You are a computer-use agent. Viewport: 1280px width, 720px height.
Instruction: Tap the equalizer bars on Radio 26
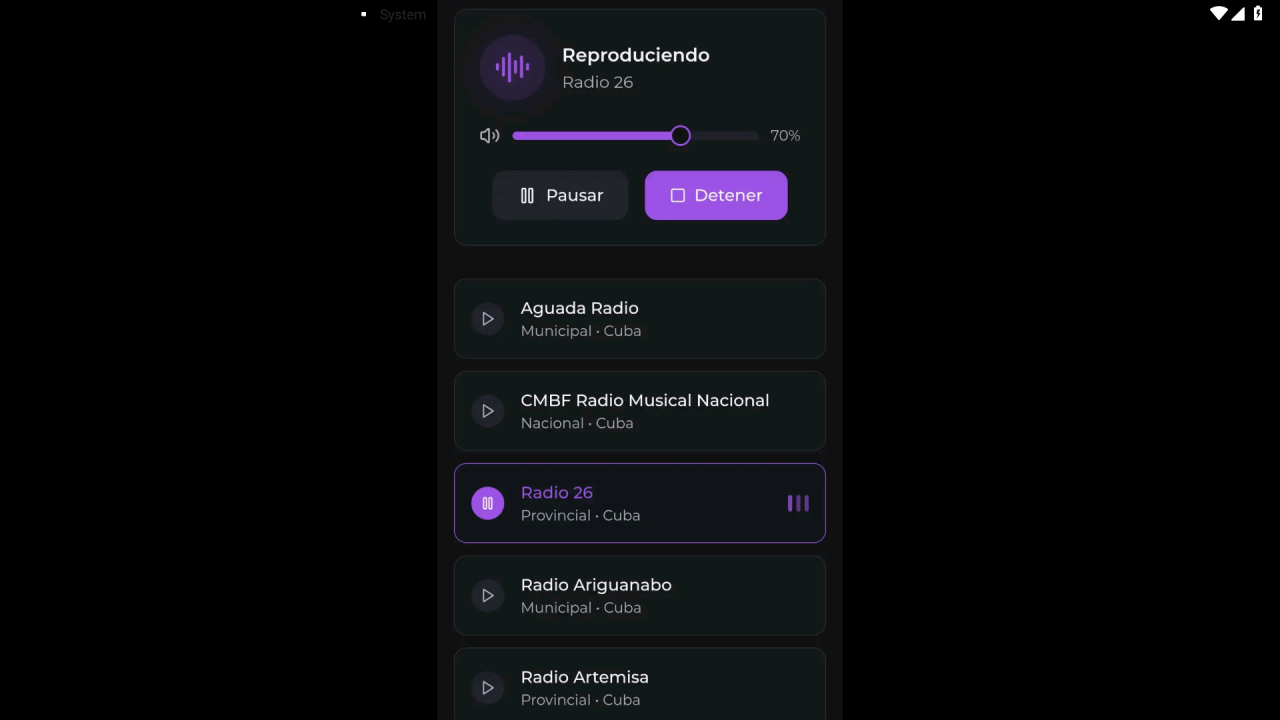point(798,503)
